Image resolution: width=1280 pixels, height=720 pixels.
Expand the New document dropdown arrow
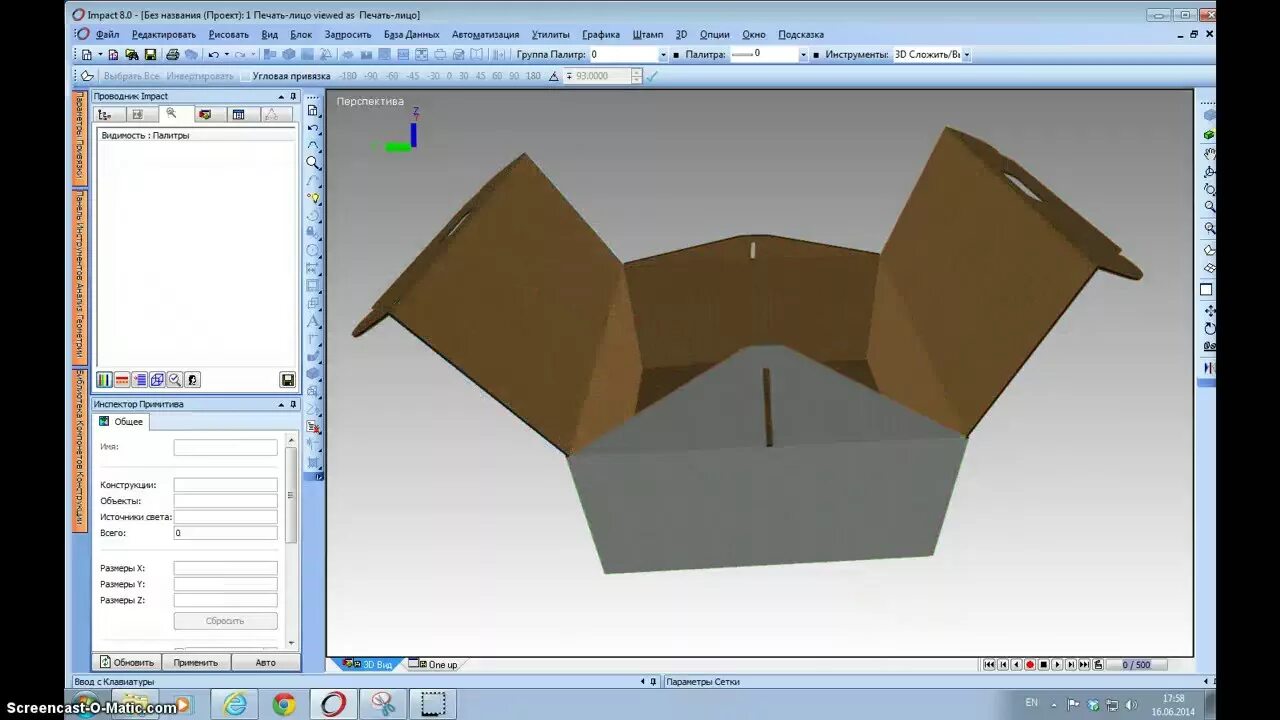[100, 55]
